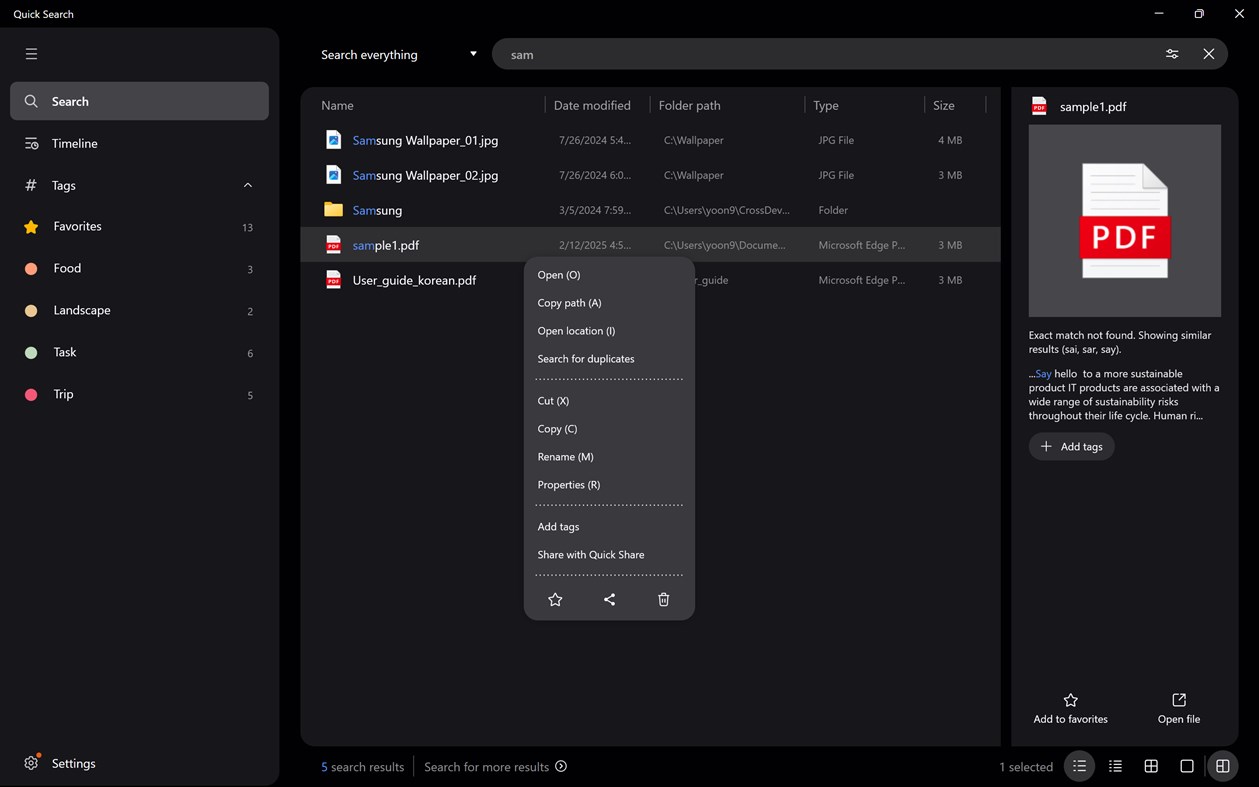Select Open location from the context menu
1259x787 pixels.
click(575, 330)
